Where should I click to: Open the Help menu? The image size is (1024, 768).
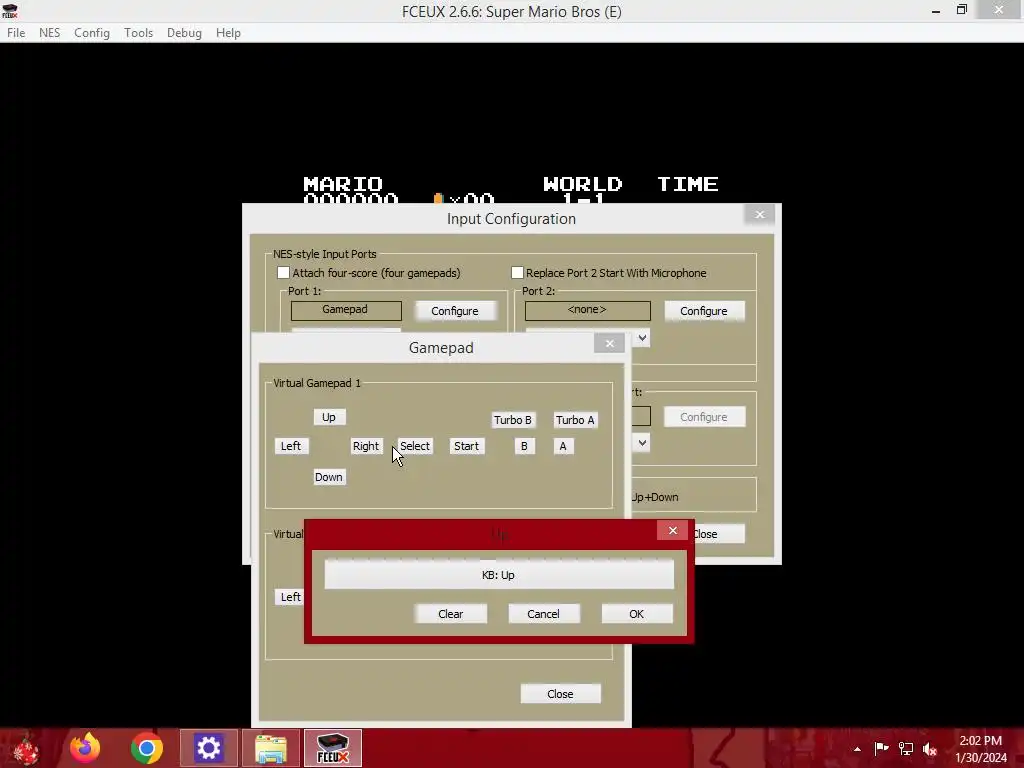(x=228, y=33)
